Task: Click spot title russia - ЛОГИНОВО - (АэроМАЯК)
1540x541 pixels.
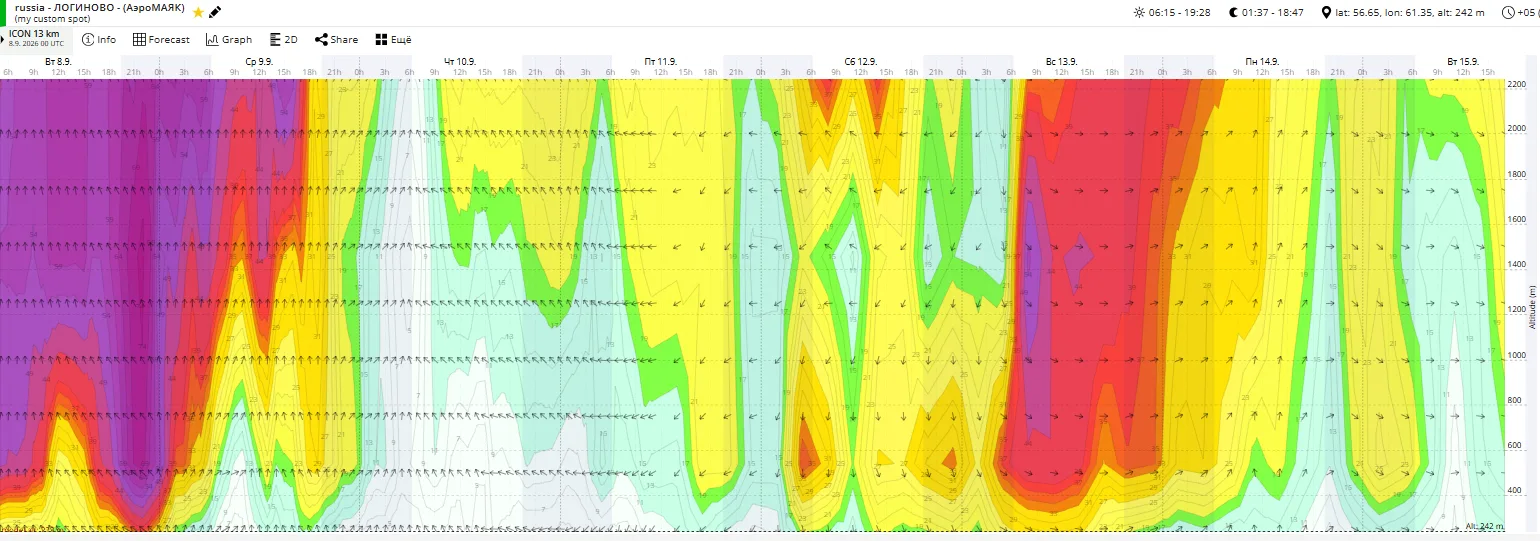Action: point(100,7)
